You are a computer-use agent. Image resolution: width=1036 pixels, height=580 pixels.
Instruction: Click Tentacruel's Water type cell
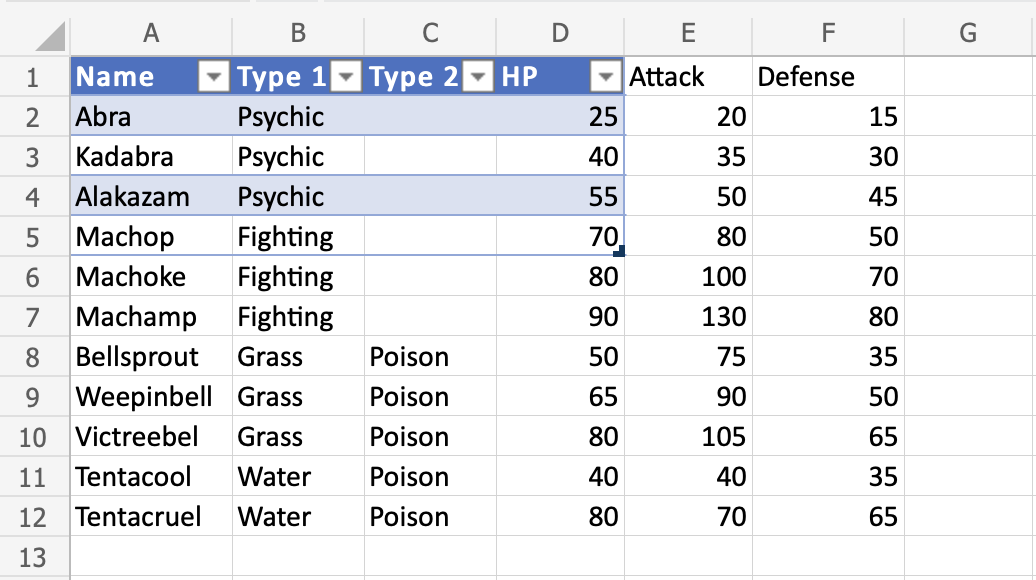point(298,517)
